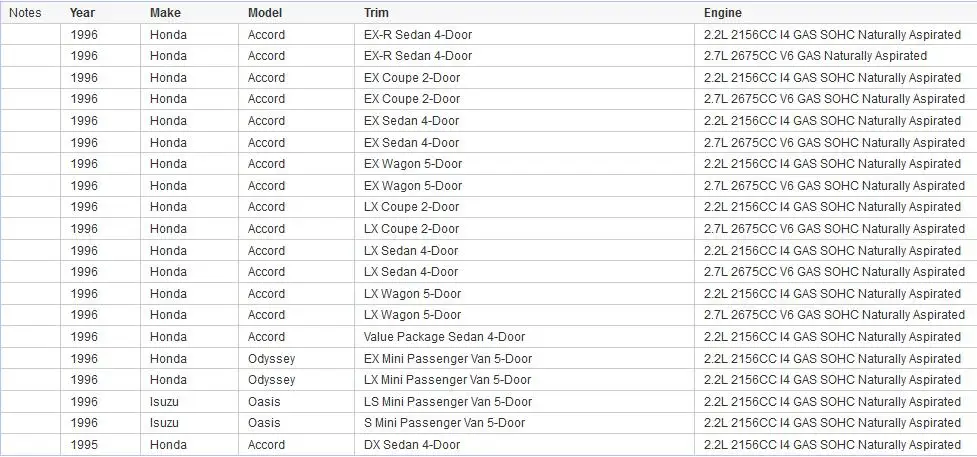Select the Value Package Sedan 4-Door trim cell
977x457 pixels.
525,337
